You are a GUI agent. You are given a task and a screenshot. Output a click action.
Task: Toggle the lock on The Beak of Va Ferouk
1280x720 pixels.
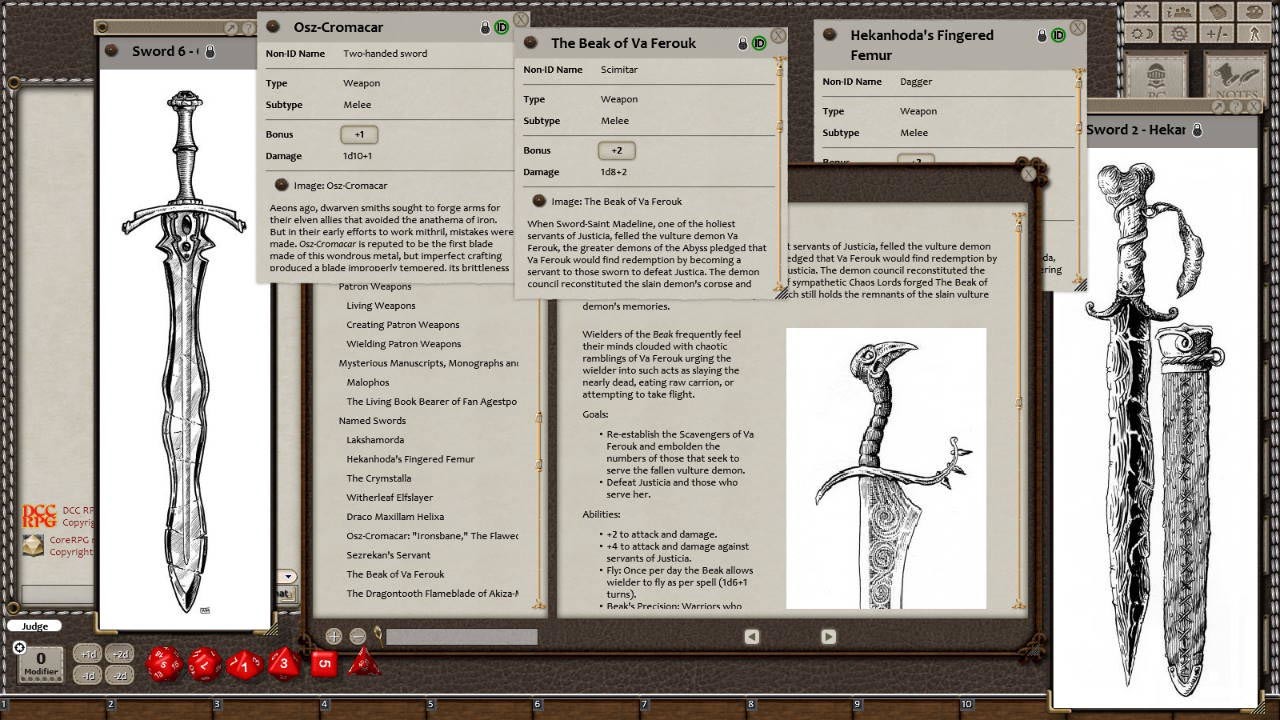[x=742, y=43]
